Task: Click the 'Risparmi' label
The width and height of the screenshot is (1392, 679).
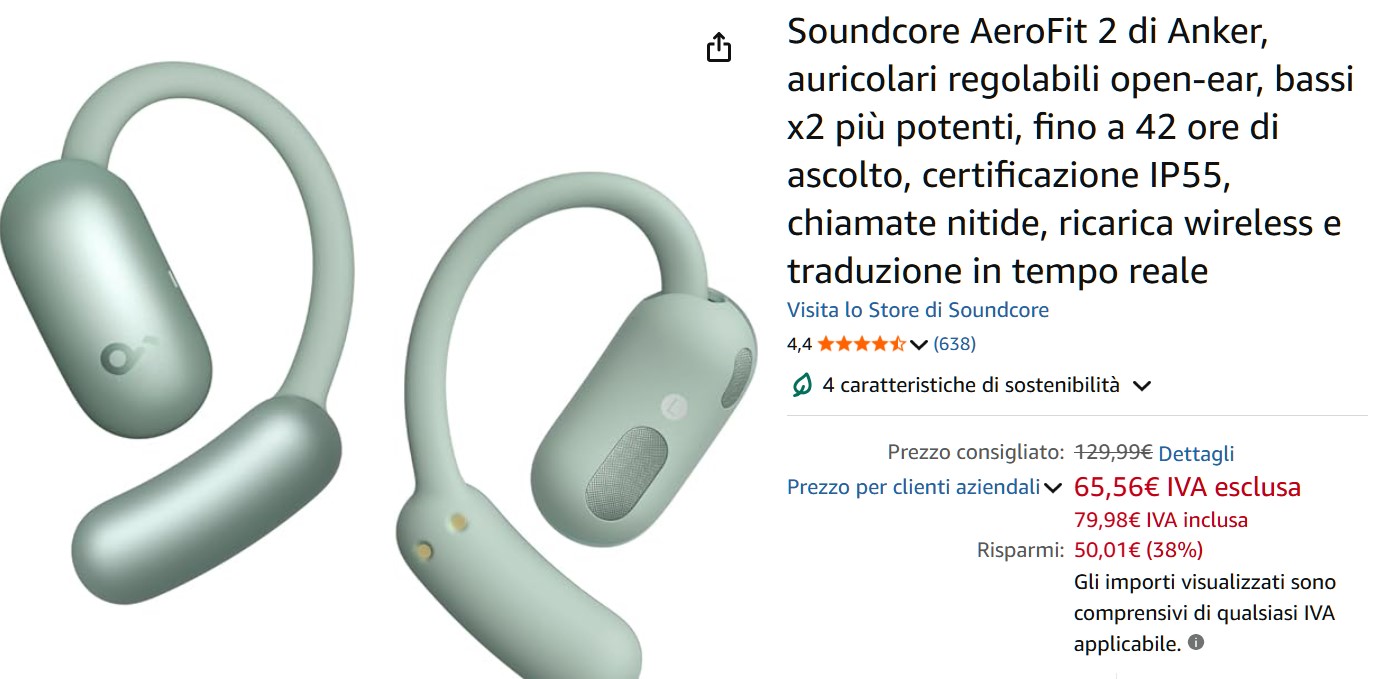Action: click(1020, 549)
